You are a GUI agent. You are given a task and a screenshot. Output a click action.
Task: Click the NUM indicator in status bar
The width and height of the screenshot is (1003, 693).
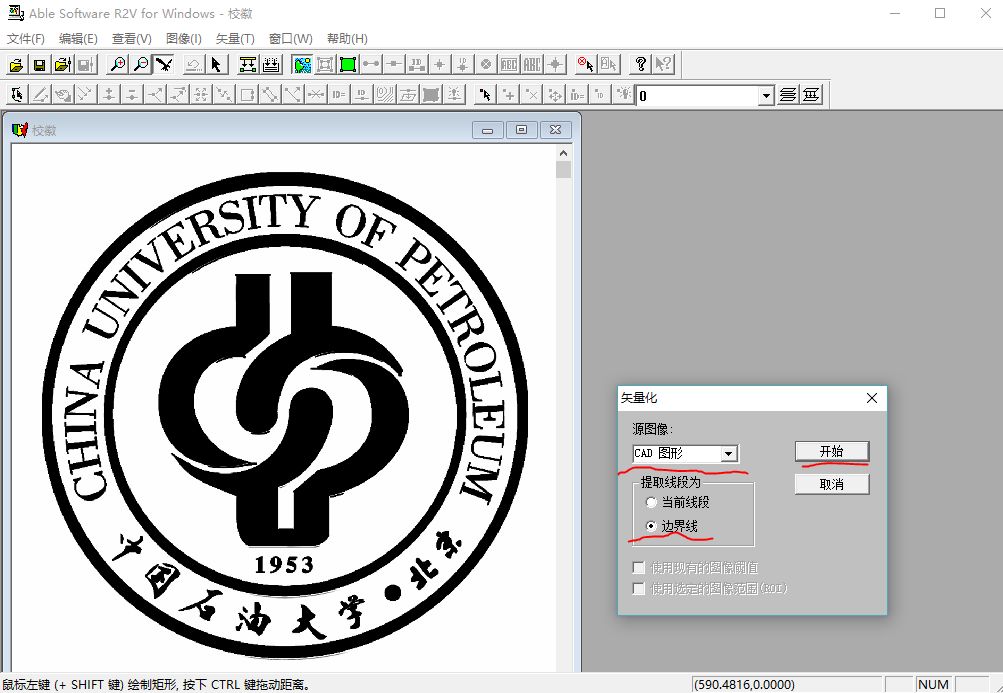point(933,684)
